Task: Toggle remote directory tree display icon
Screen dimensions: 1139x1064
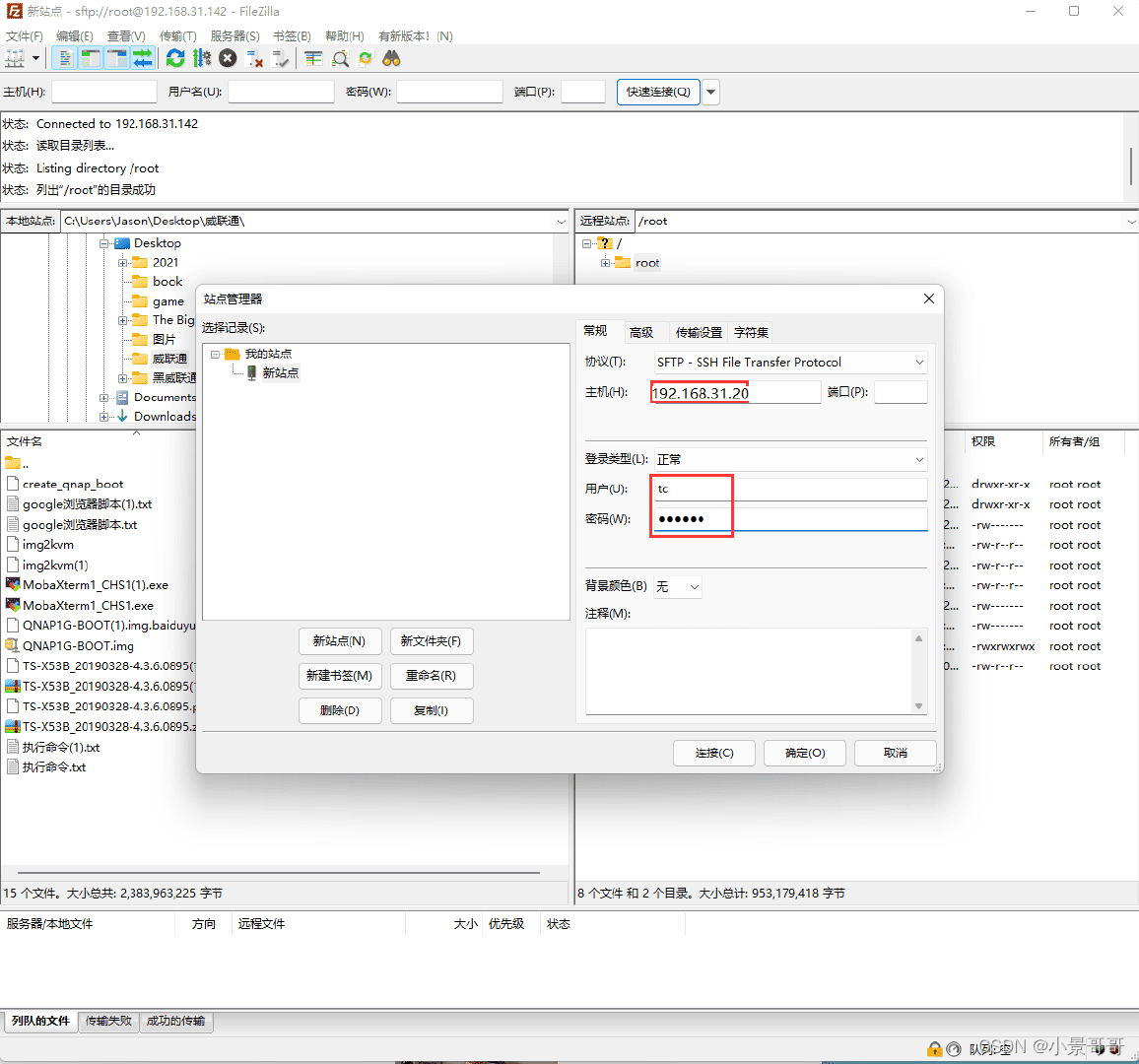Action: click(117, 59)
